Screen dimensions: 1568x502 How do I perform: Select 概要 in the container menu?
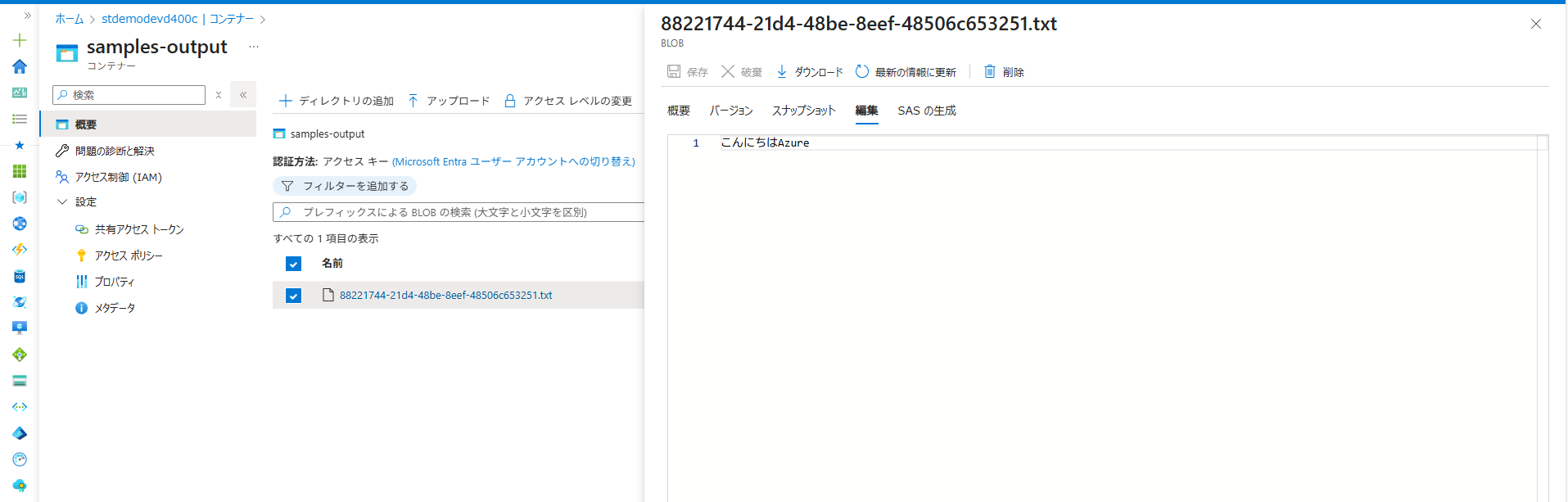[x=148, y=124]
